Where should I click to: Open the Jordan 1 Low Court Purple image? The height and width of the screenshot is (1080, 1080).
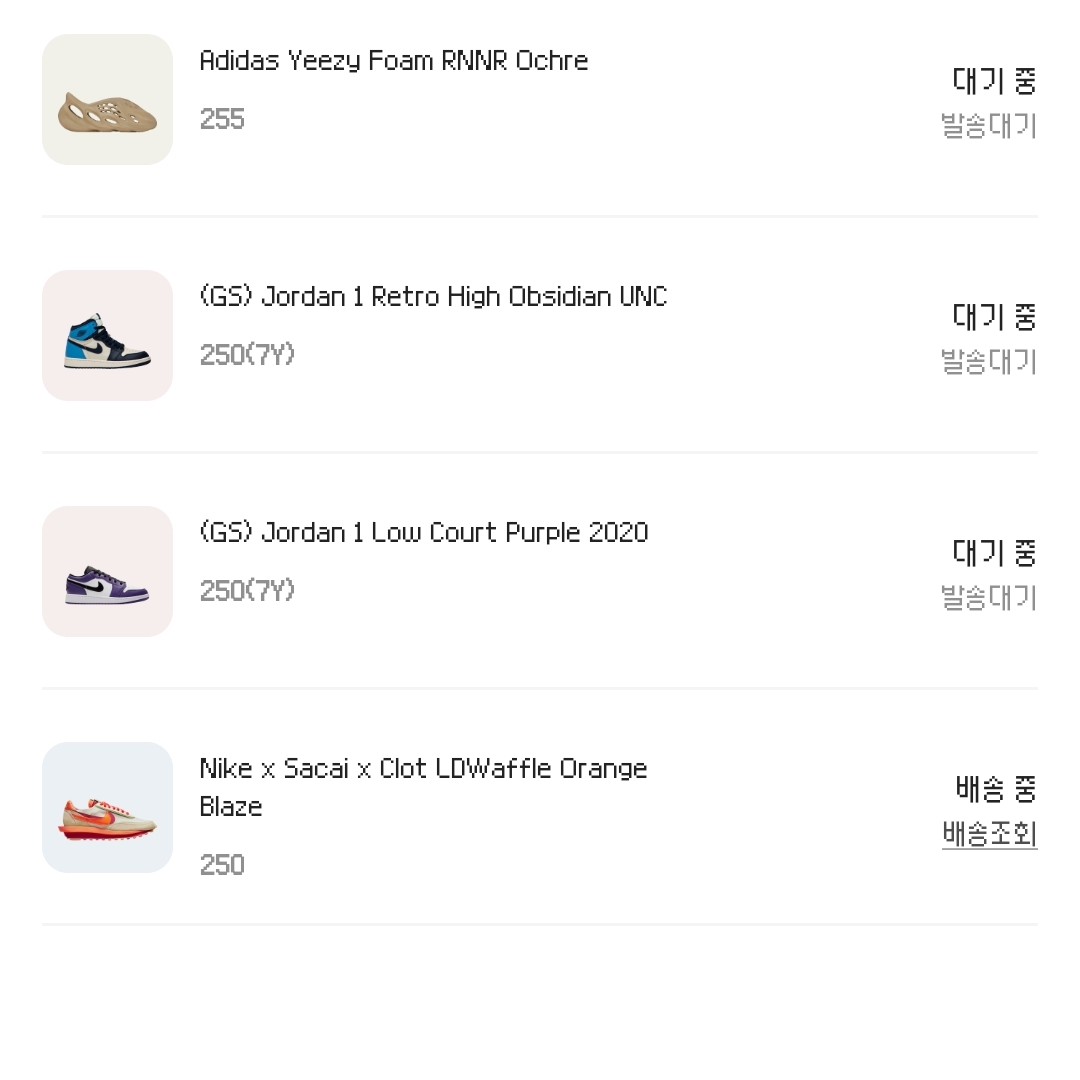[x=107, y=572]
